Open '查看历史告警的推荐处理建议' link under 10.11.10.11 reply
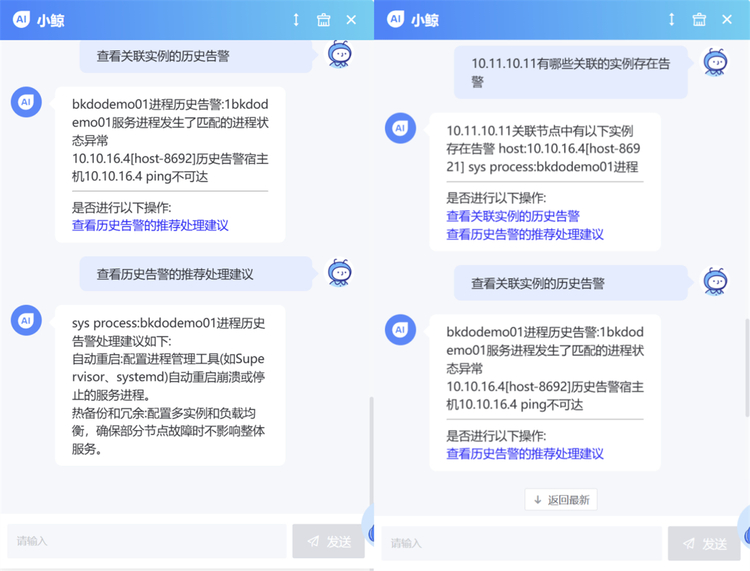The image size is (750, 571). [524, 234]
